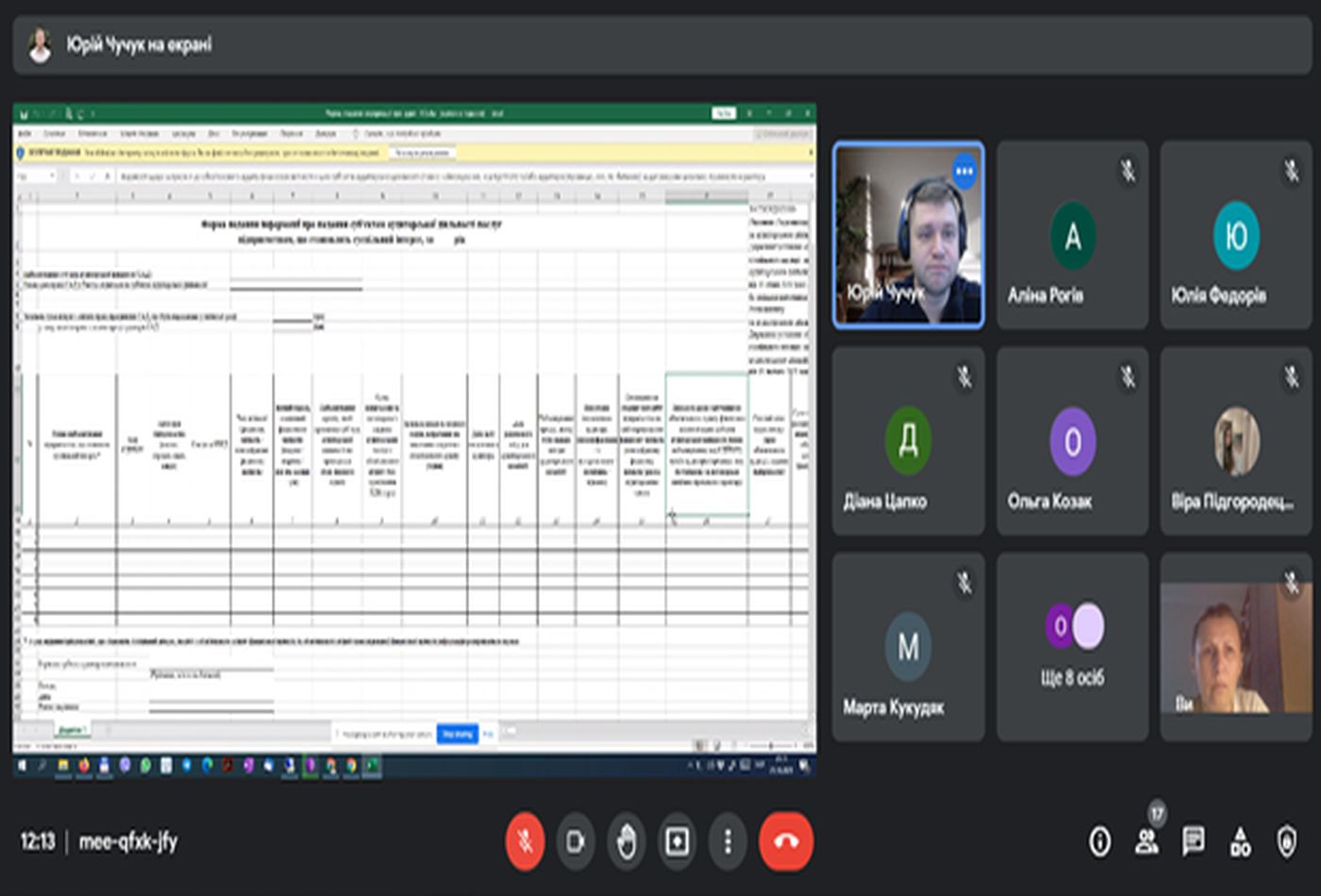Screen dimensions: 1321x896
Task: Click the meeting code mee-qfxk-jfy
Action: 128,840
